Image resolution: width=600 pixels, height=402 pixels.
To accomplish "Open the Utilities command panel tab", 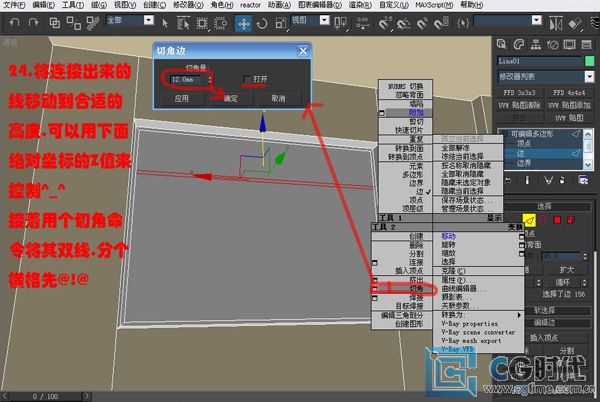I will pos(587,45).
